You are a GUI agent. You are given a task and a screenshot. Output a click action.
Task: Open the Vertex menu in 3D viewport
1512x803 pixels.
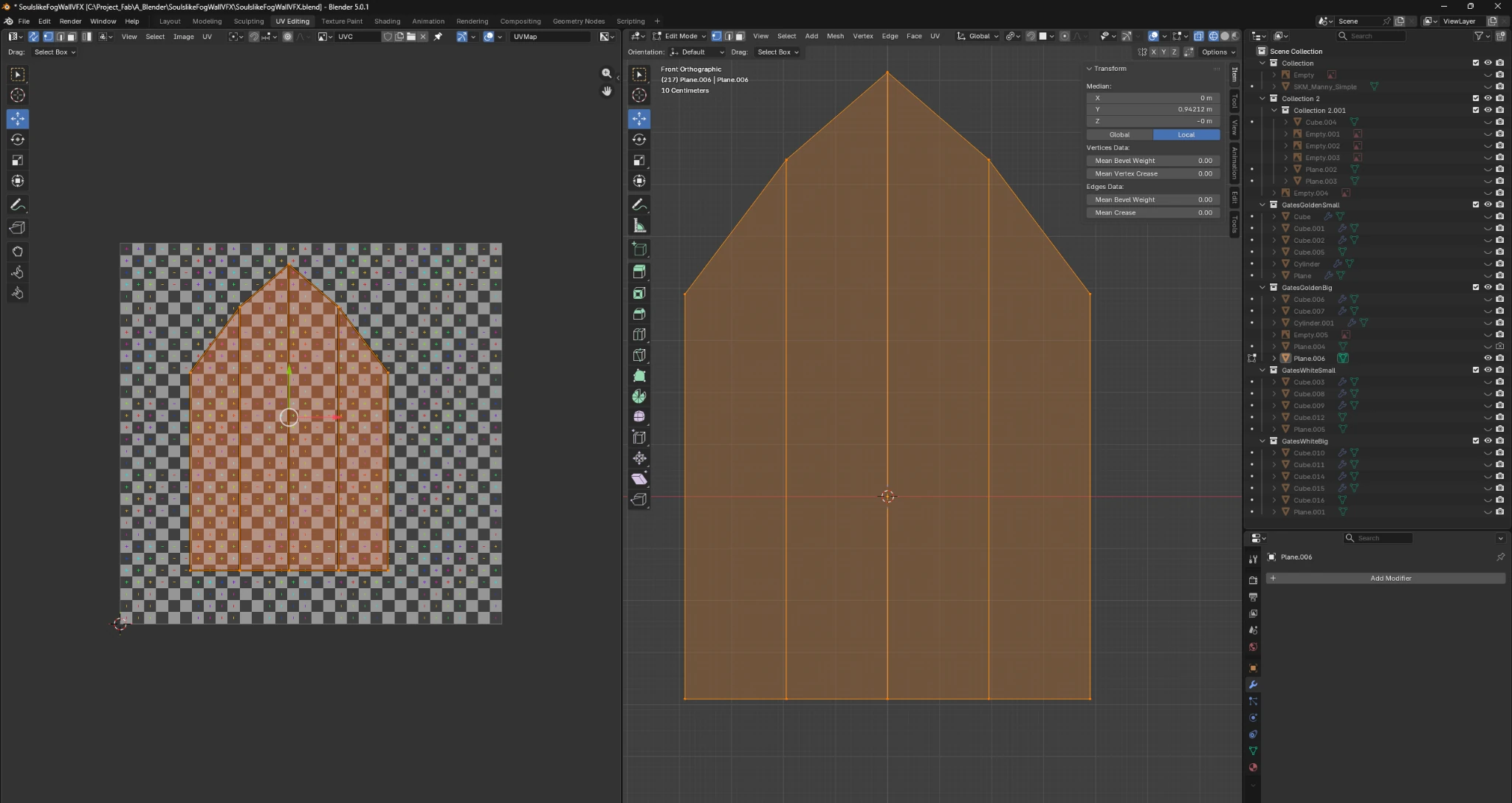pyautogui.click(x=862, y=36)
